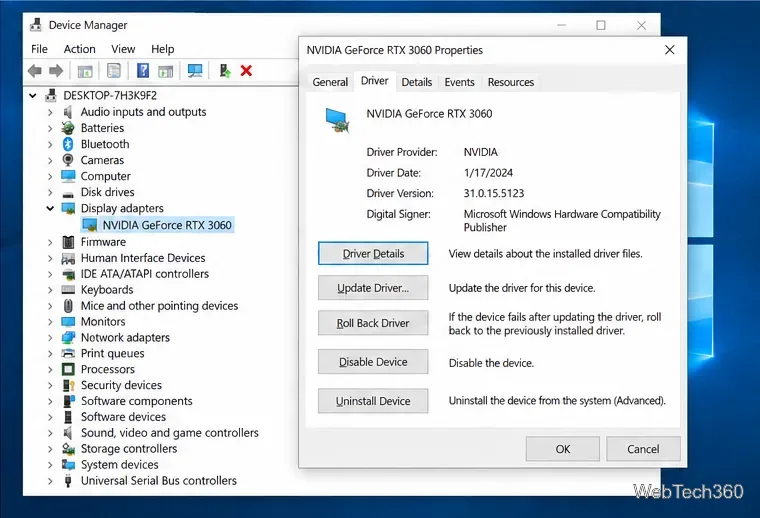The height and width of the screenshot is (518, 760).
Task: Switch to the Details tab
Action: pyautogui.click(x=416, y=82)
